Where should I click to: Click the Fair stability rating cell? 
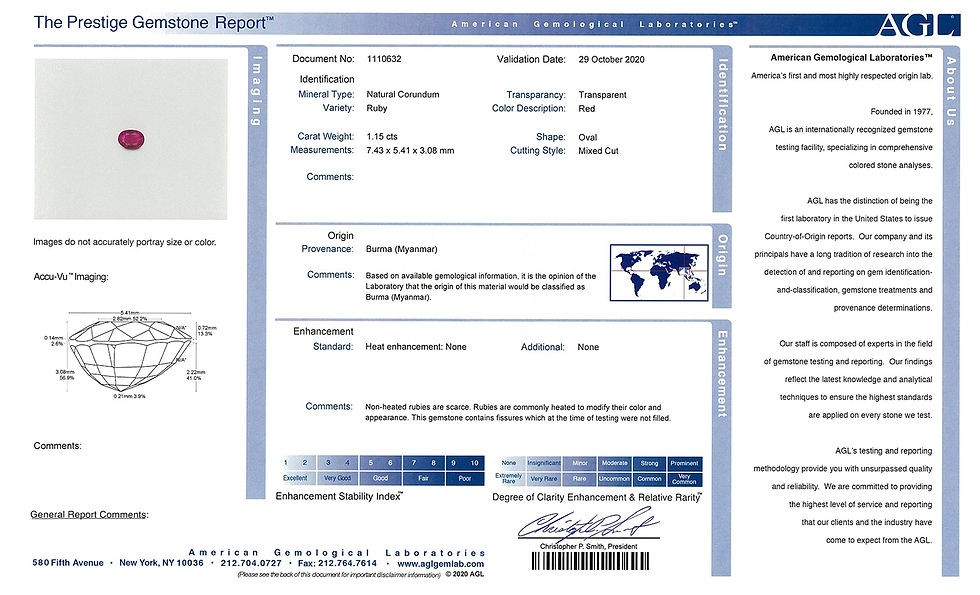point(423,478)
